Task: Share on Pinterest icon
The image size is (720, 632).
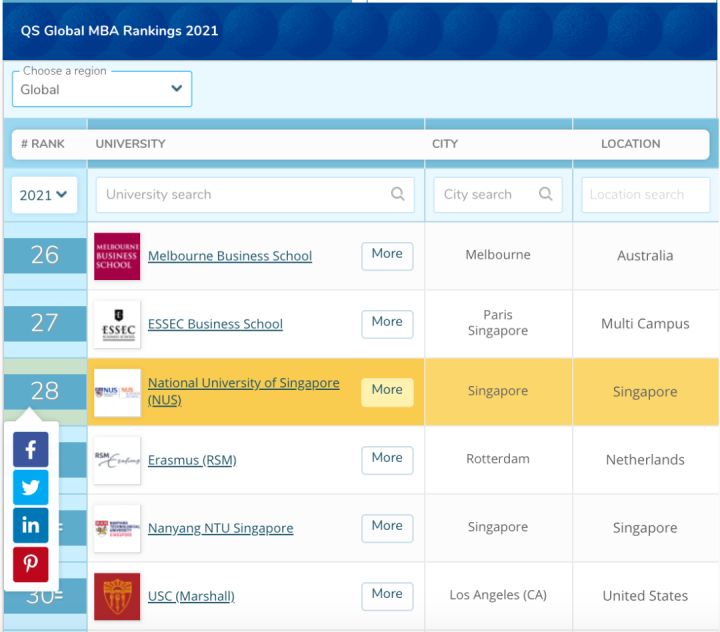Action: click(30, 564)
